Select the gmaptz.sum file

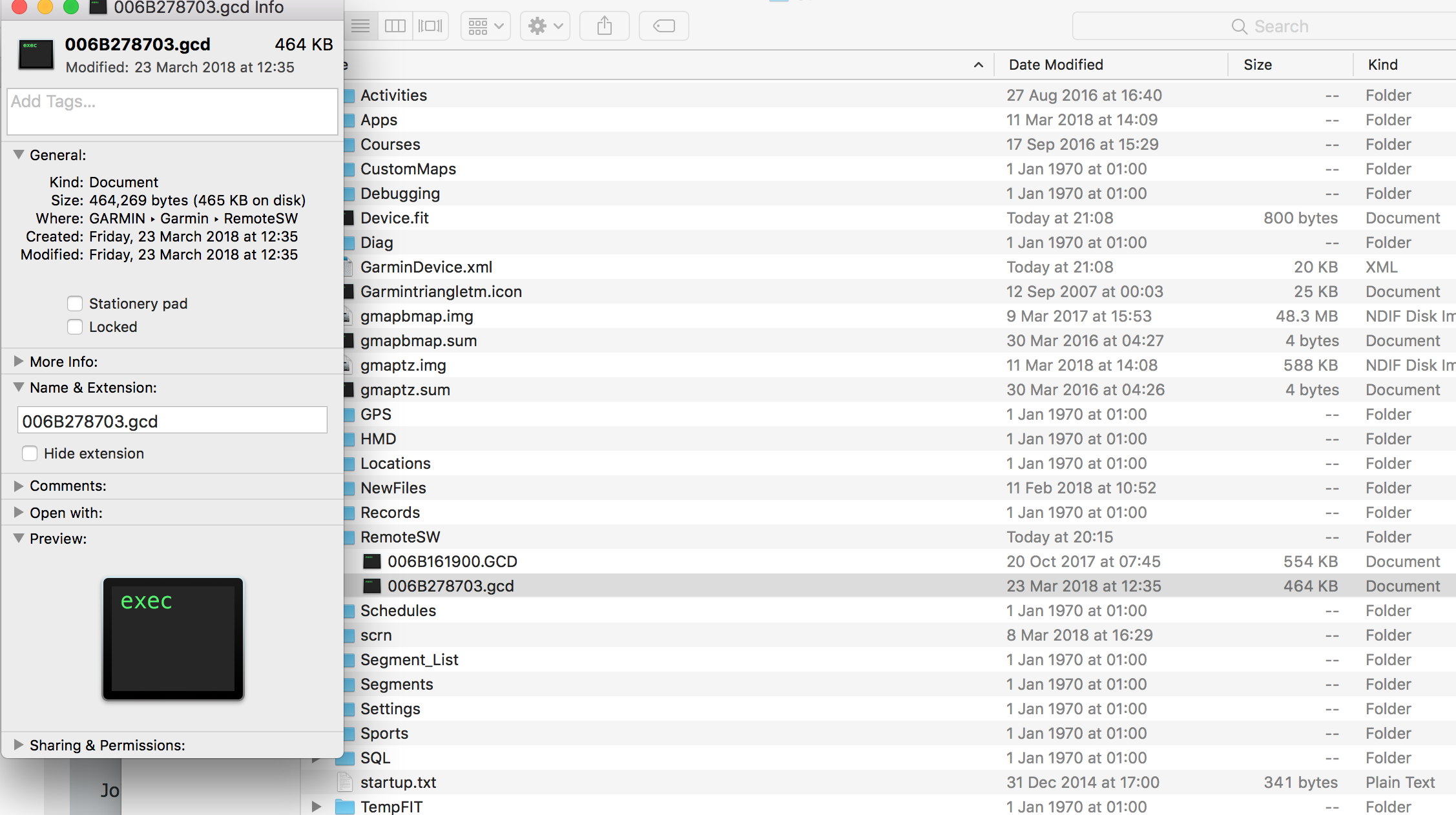pyautogui.click(x=405, y=389)
